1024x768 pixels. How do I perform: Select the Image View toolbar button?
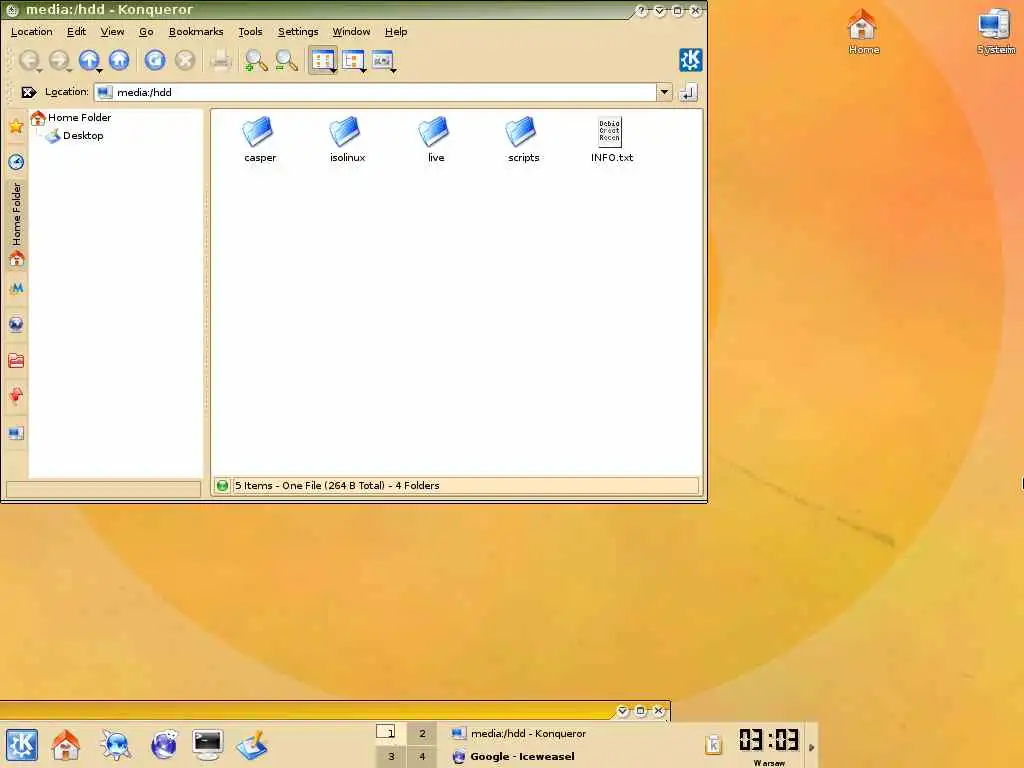click(x=381, y=60)
